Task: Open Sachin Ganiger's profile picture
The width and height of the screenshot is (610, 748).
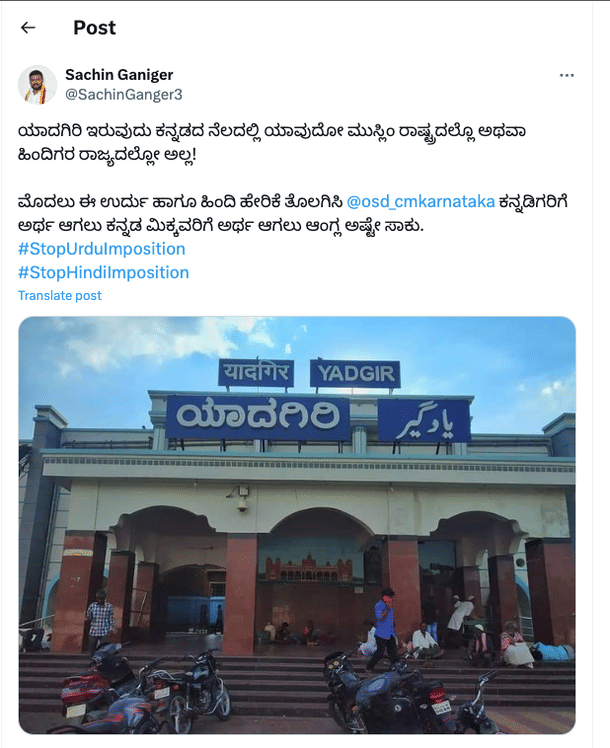Action: [x=37, y=84]
